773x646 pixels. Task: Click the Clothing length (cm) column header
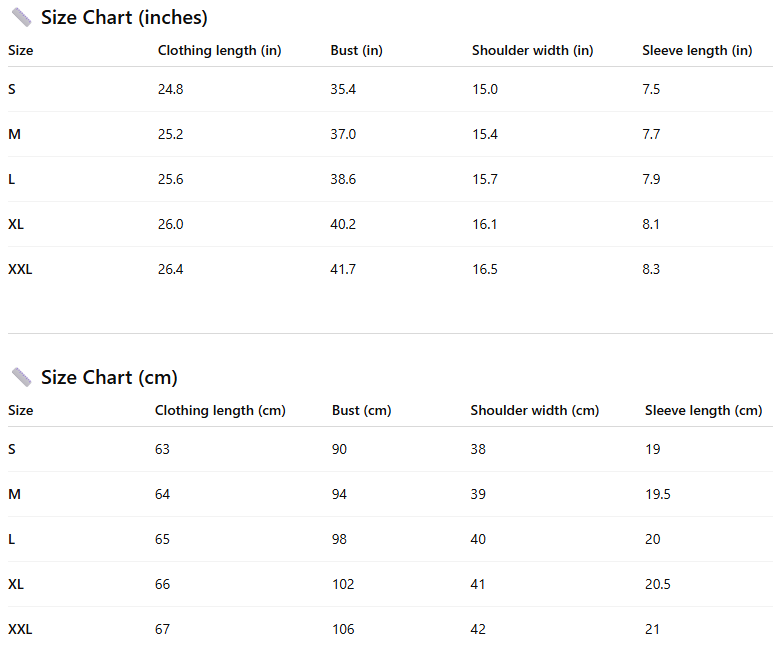[220, 410]
